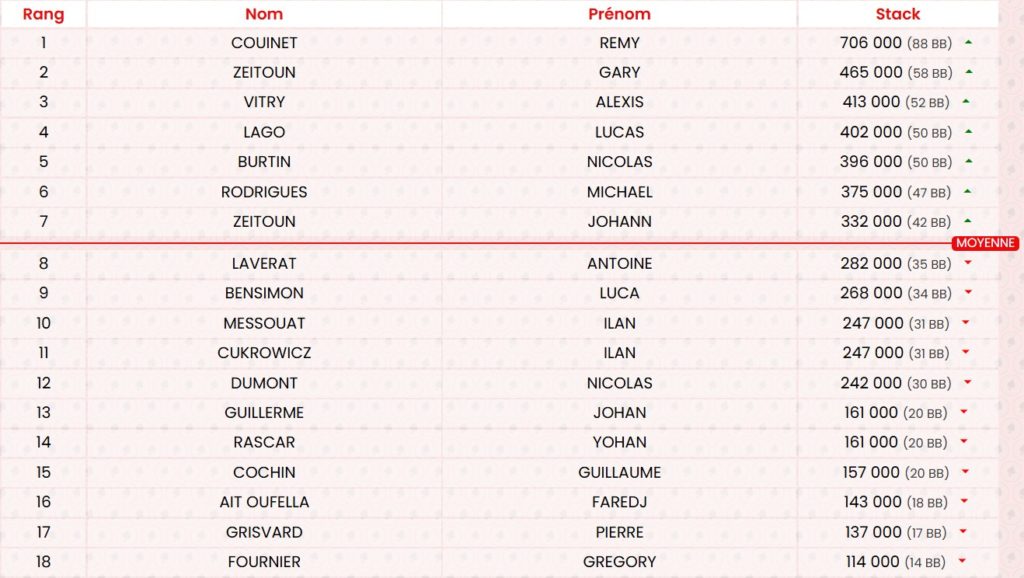Click the green up arrow beside COUINET's stack
Screen dimensions: 1024x578
[x=968, y=42]
